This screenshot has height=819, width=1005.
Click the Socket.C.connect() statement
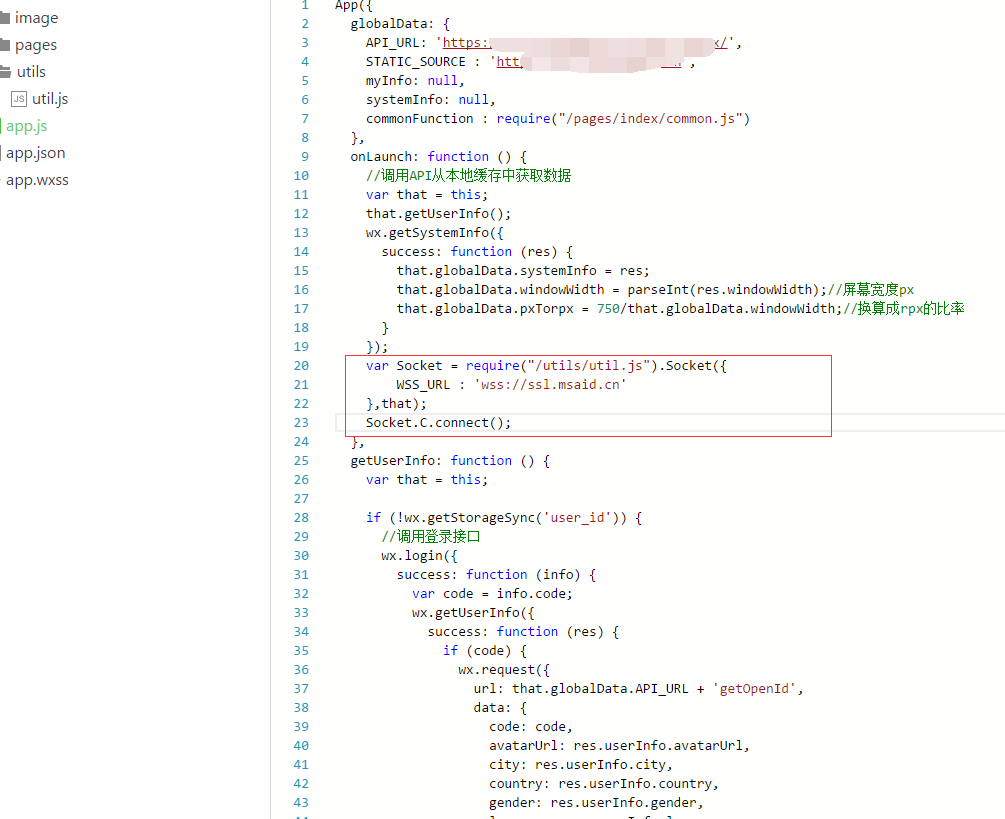438,423
